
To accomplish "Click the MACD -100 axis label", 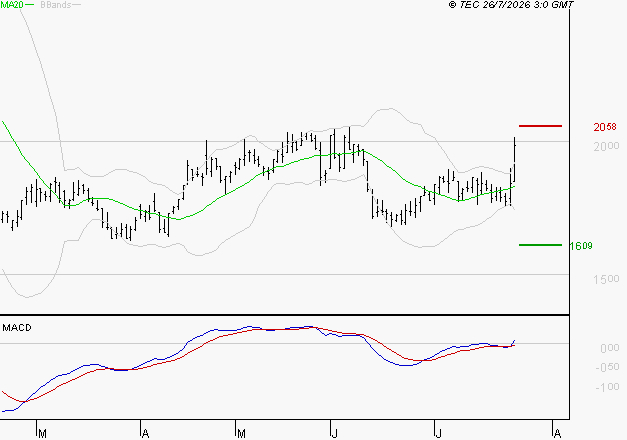I will click(x=607, y=387).
